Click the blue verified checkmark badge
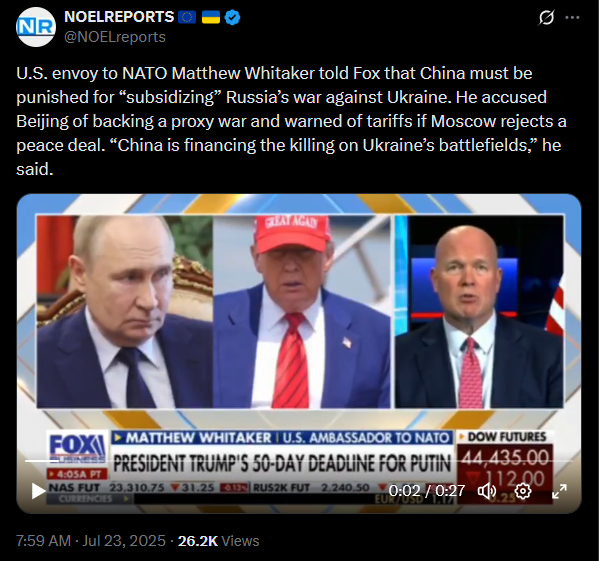This screenshot has width=599, height=561. [232, 17]
